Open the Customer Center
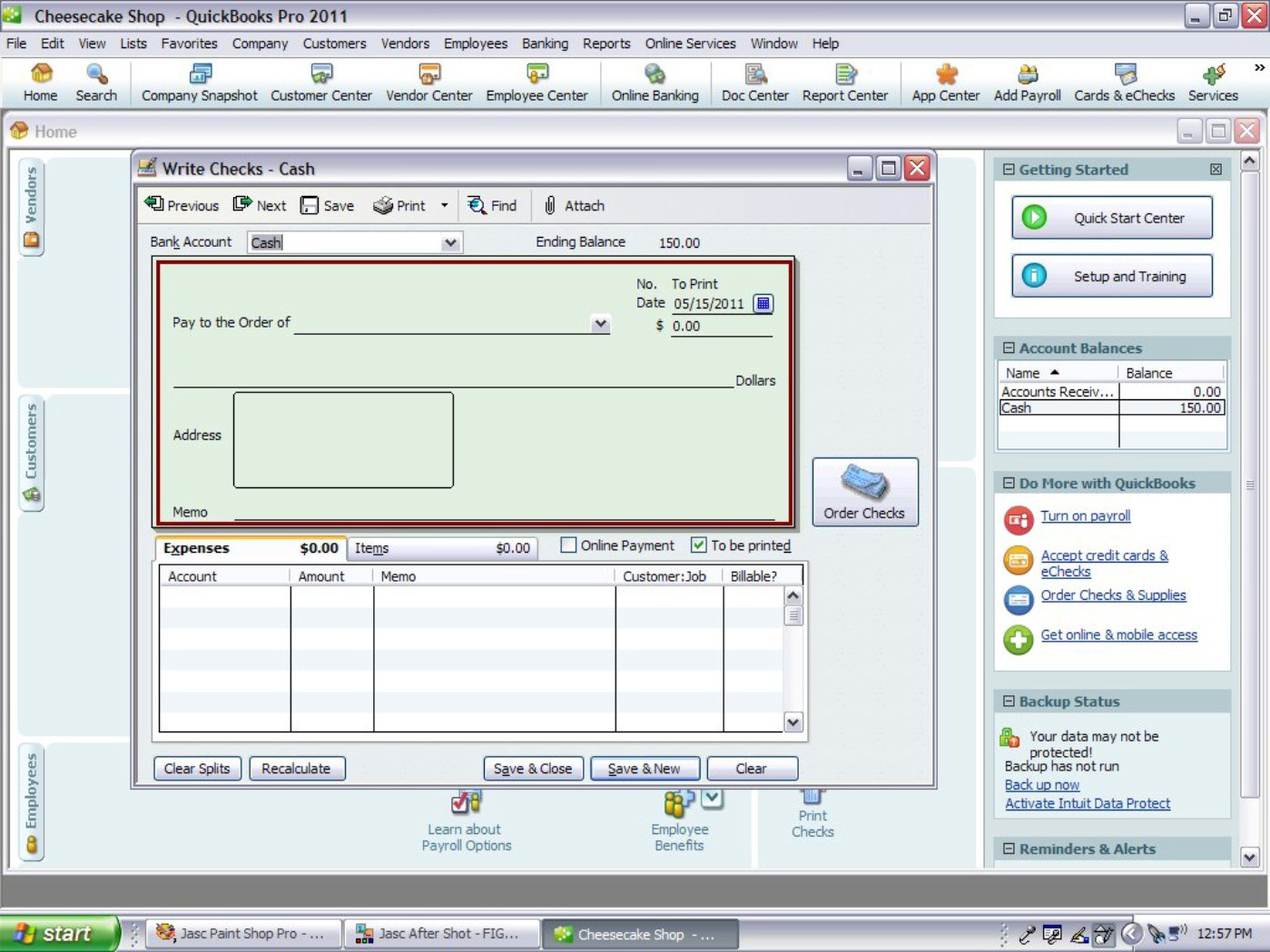Image resolution: width=1270 pixels, height=952 pixels. pyautogui.click(x=321, y=83)
